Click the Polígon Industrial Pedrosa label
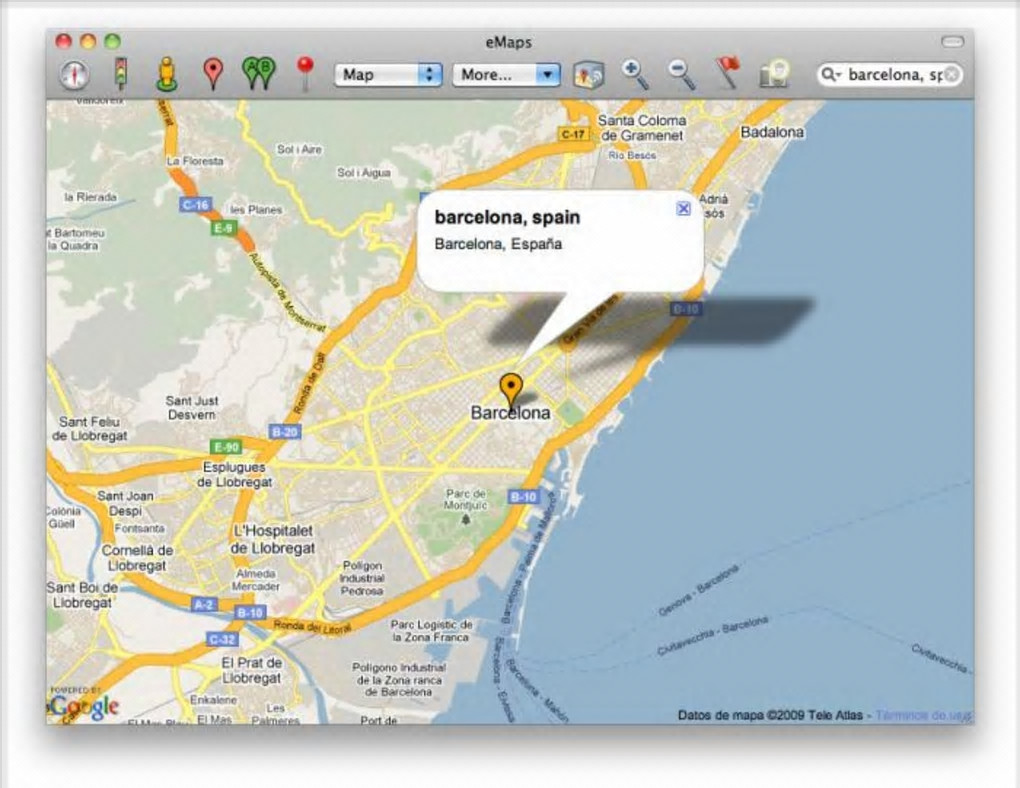This screenshot has height=788, width=1020. (362, 578)
